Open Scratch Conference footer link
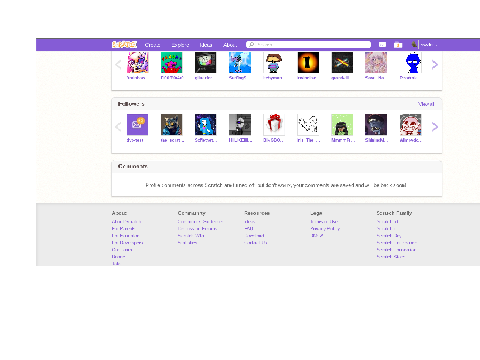 (397, 243)
